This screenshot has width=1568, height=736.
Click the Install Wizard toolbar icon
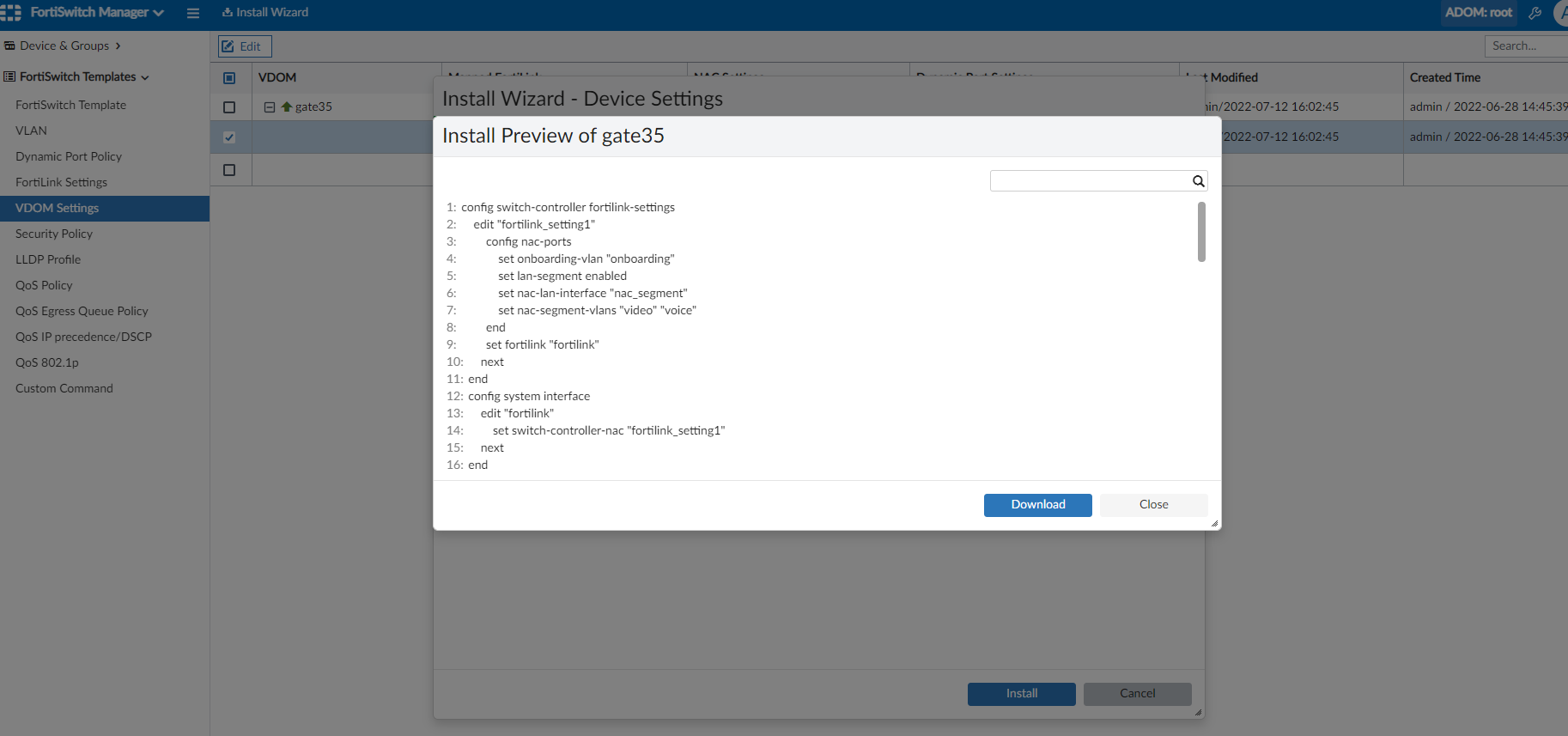coord(227,12)
